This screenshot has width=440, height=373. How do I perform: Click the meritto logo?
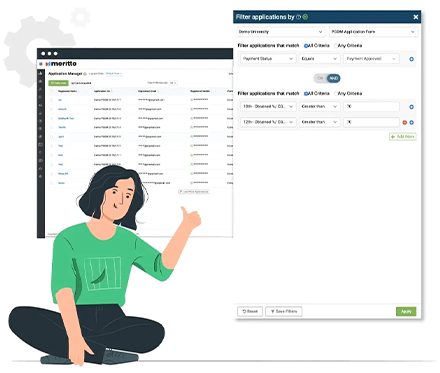click(x=61, y=64)
